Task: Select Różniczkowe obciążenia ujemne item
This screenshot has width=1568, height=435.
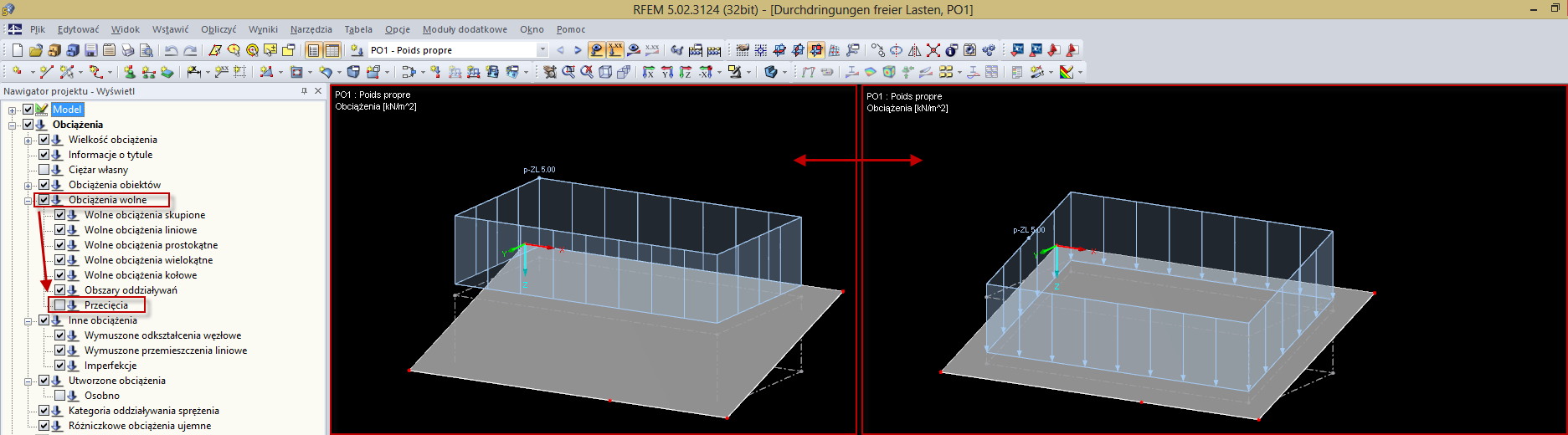Action: tap(140, 426)
